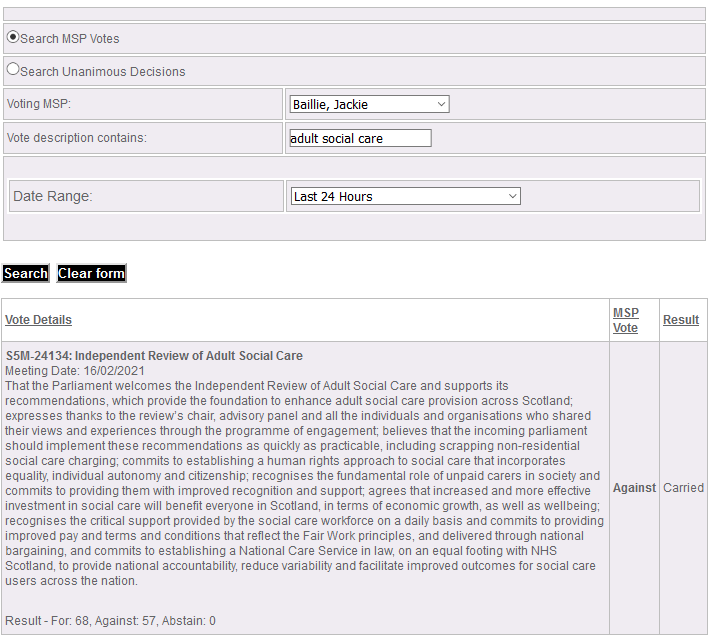
Task: Click the Voting MSP: label
Action: [x=39, y=104]
